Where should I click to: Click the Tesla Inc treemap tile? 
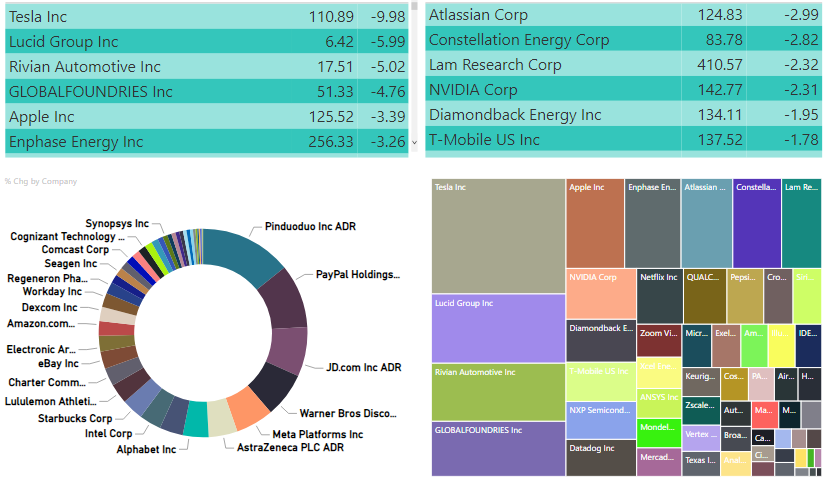pyautogui.click(x=498, y=236)
